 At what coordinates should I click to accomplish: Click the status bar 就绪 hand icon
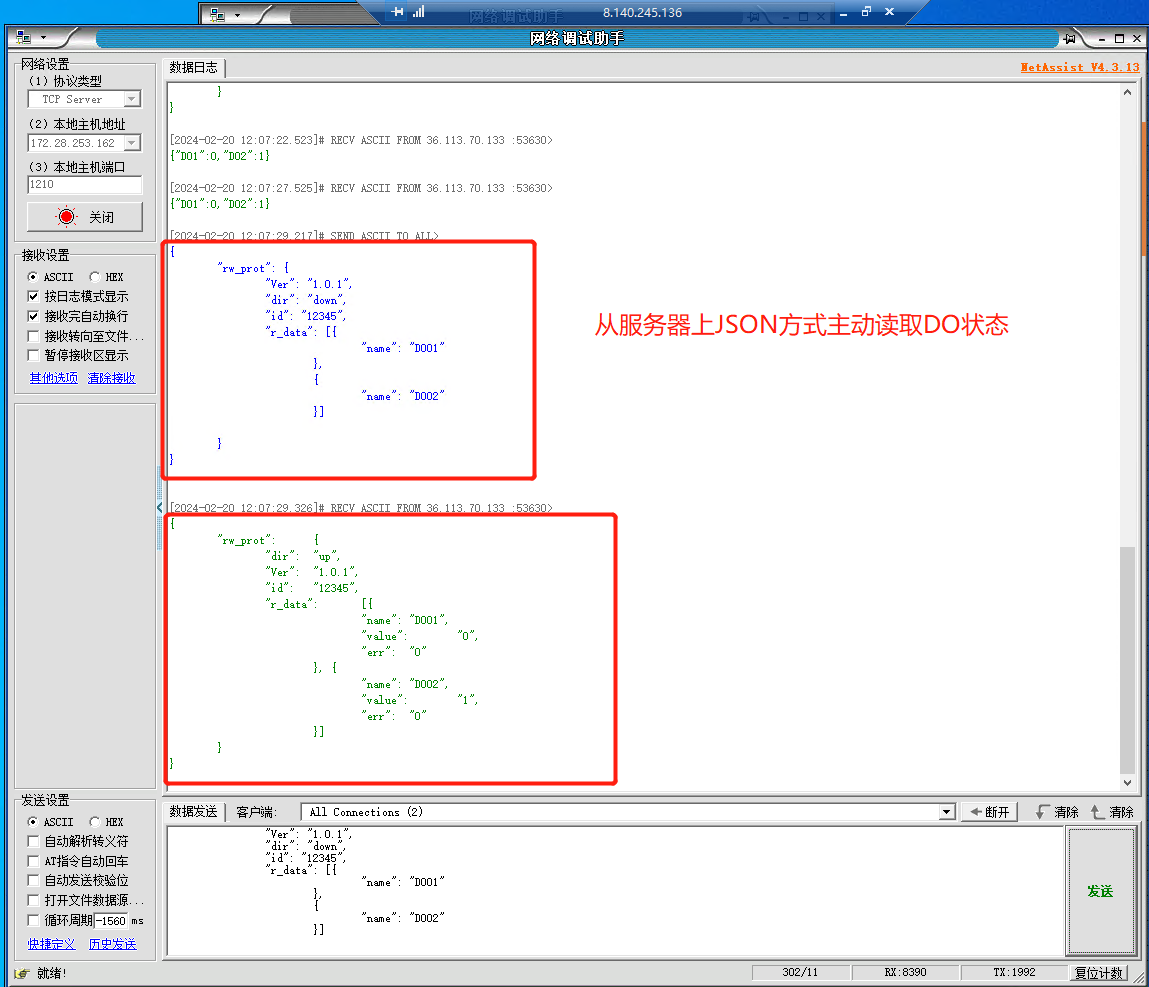21,973
